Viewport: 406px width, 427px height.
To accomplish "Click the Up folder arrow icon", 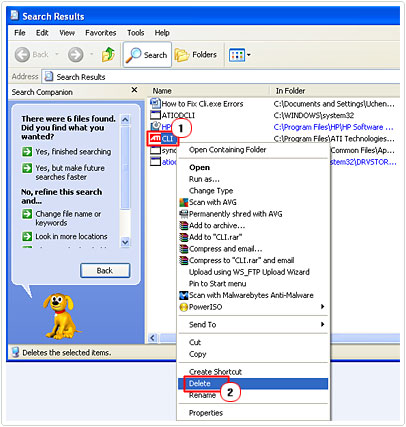I will [108, 54].
